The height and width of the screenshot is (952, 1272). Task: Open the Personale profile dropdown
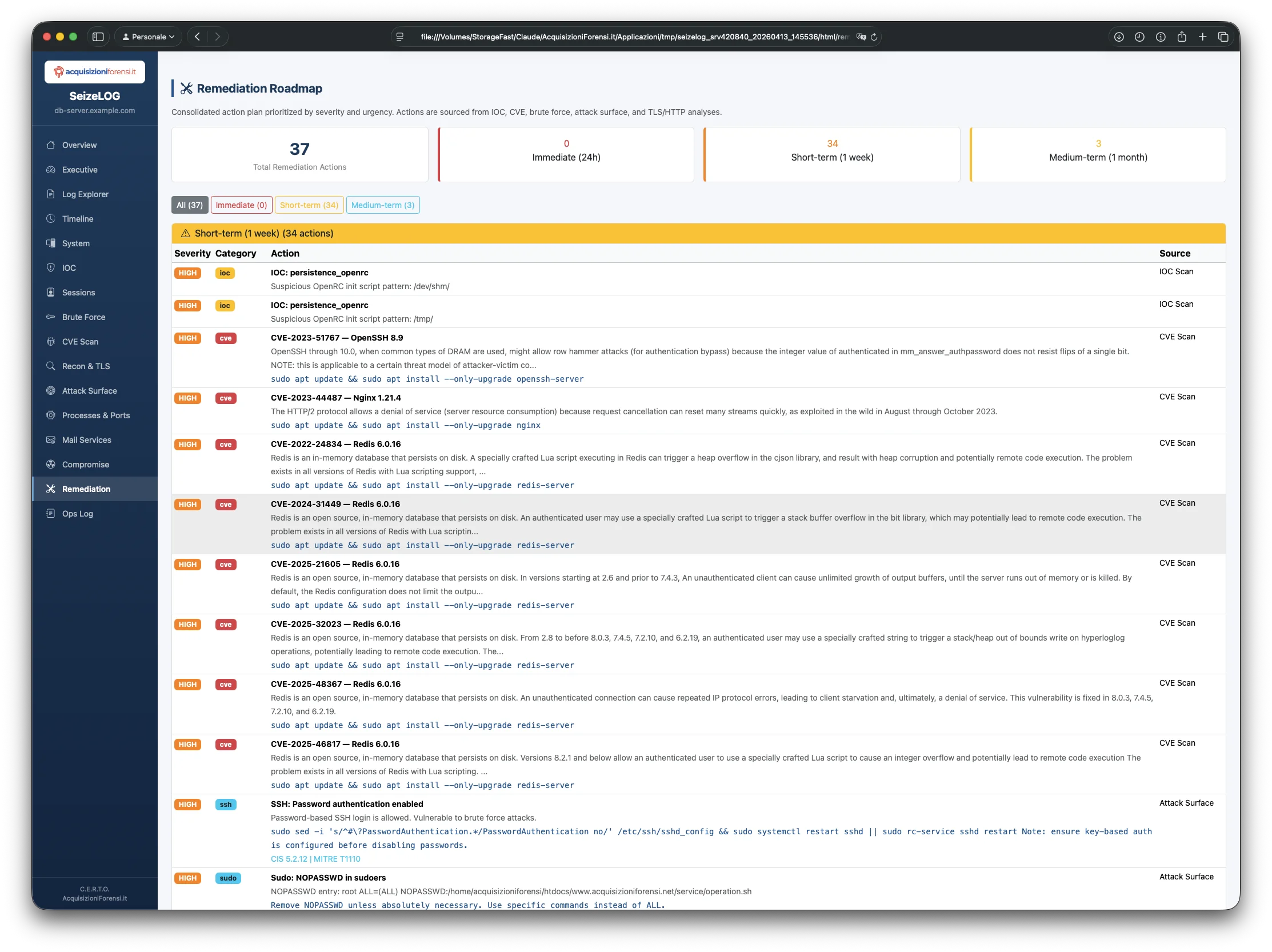(x=147, y=36)
